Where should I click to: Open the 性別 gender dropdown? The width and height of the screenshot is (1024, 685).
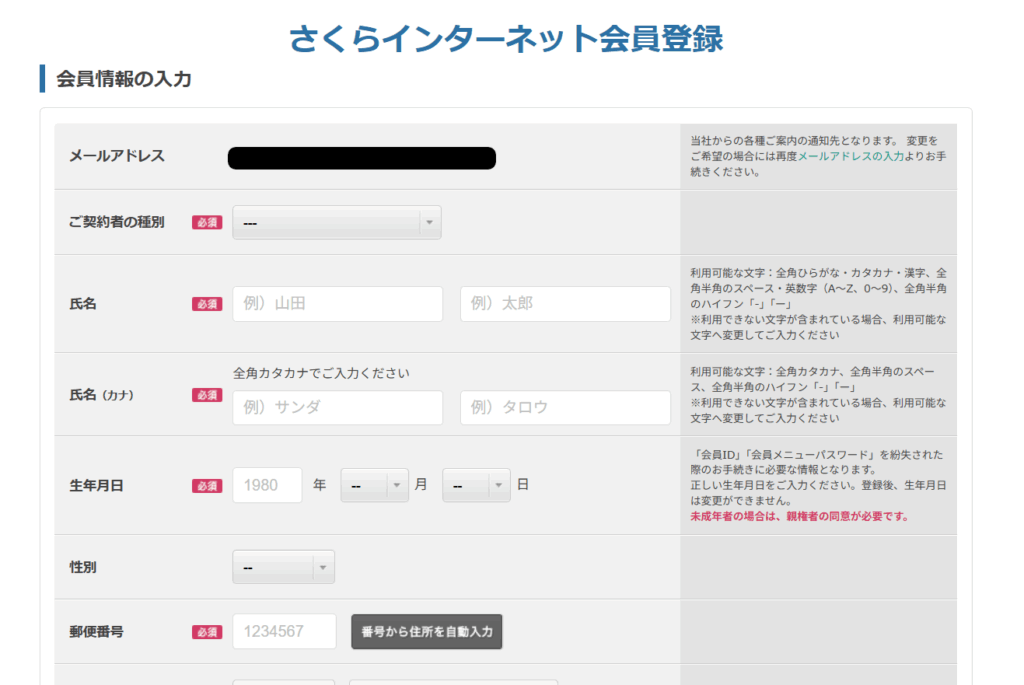(283, 567)
